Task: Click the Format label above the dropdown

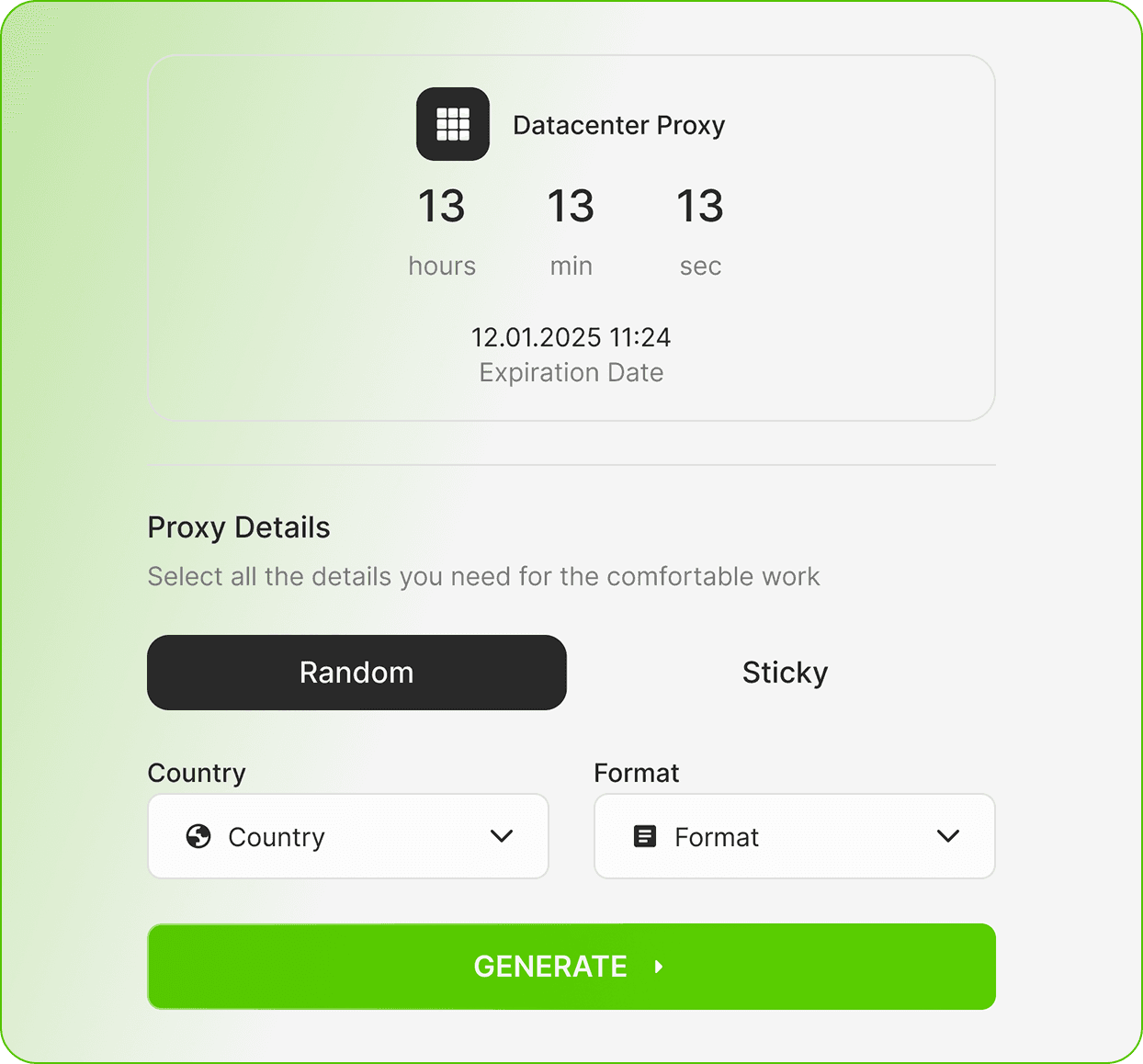Action: tap(637, 773)
